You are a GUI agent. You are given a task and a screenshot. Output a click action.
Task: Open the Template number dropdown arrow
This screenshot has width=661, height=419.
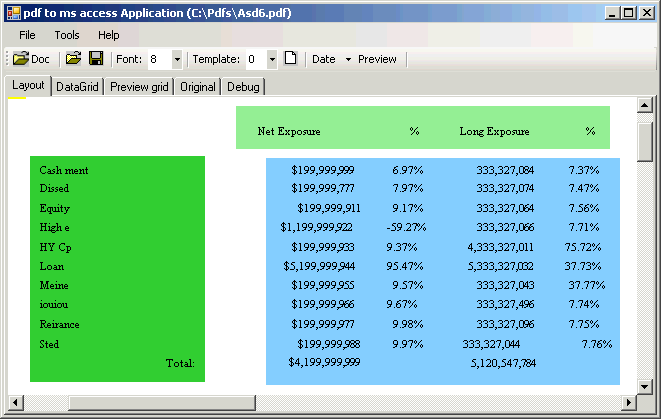pyautogui.click(x=272, y=59)
